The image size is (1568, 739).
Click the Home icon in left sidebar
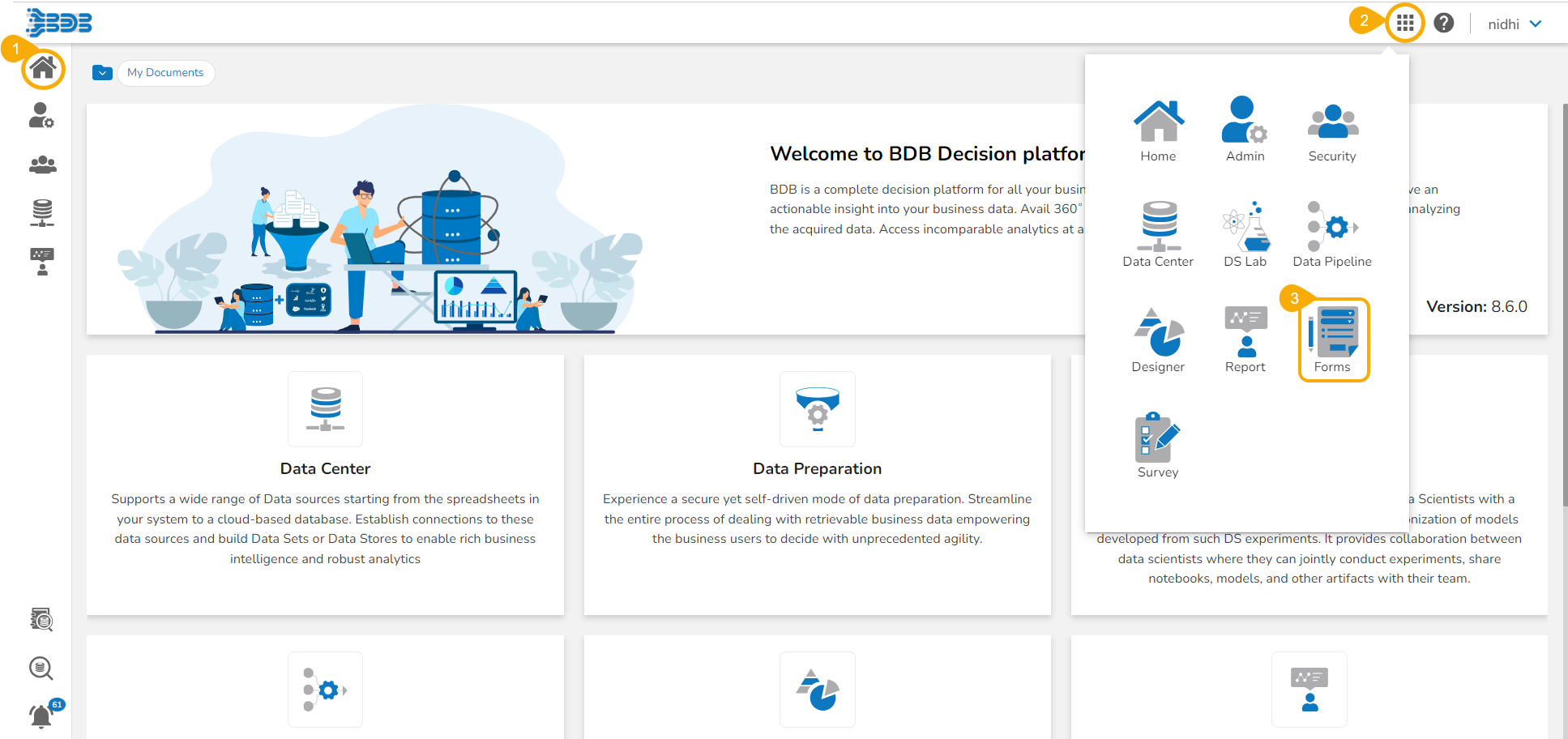click(x=43, y=68)
